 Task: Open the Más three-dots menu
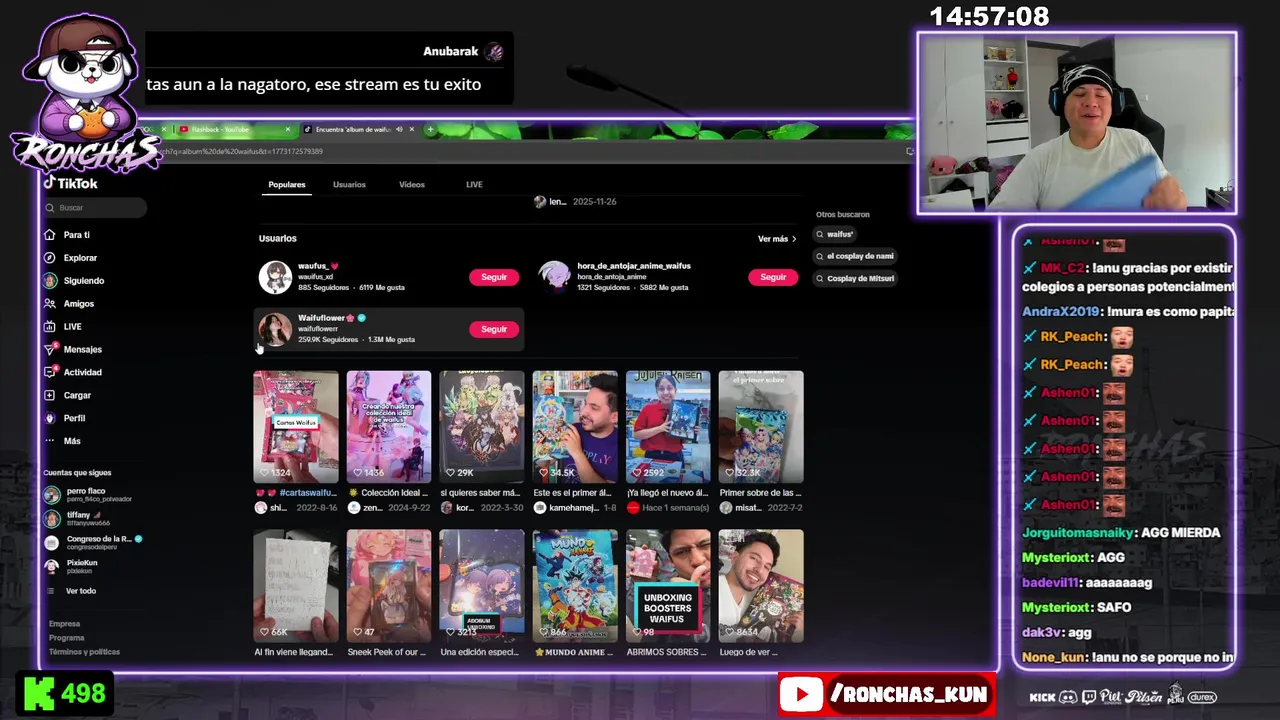pyautogui.click(x=50, y=441)
